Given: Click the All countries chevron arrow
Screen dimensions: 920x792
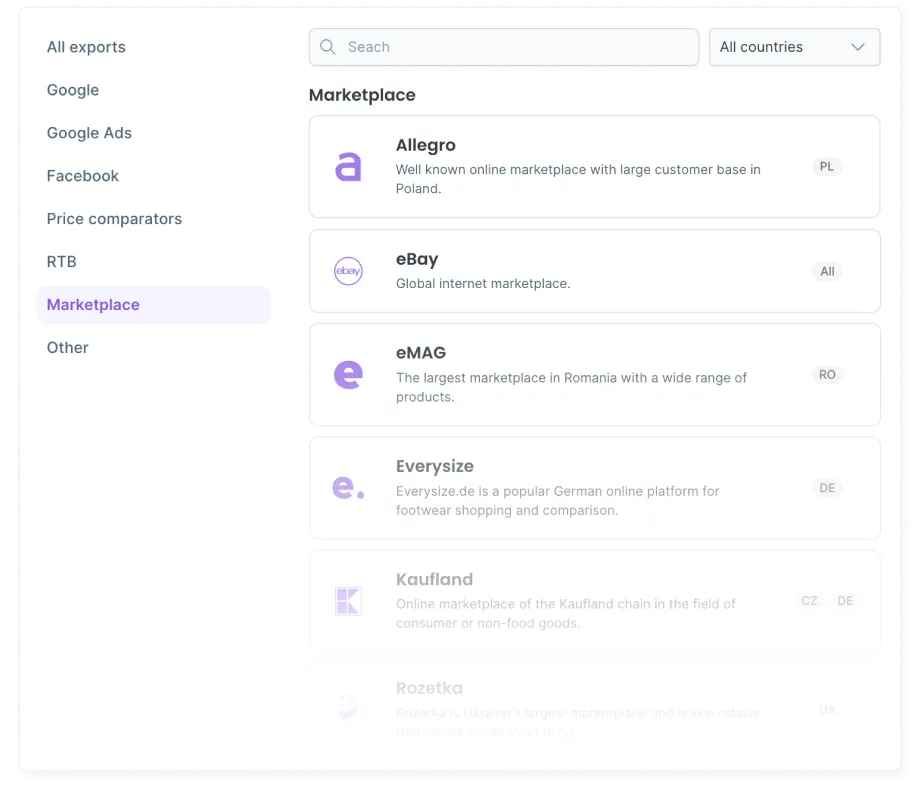Looking at the screenshot, I should [x=858, y=47].
